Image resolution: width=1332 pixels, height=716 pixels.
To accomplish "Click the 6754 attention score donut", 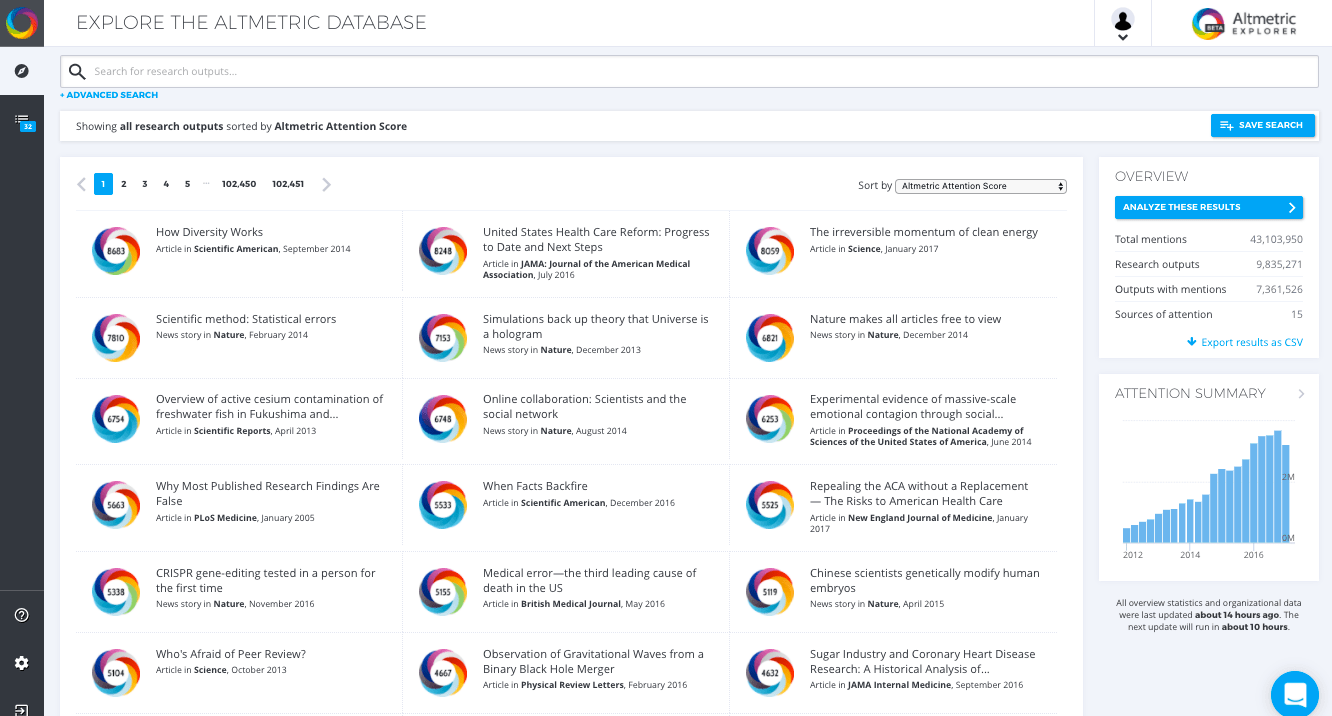I will point(116,419).
